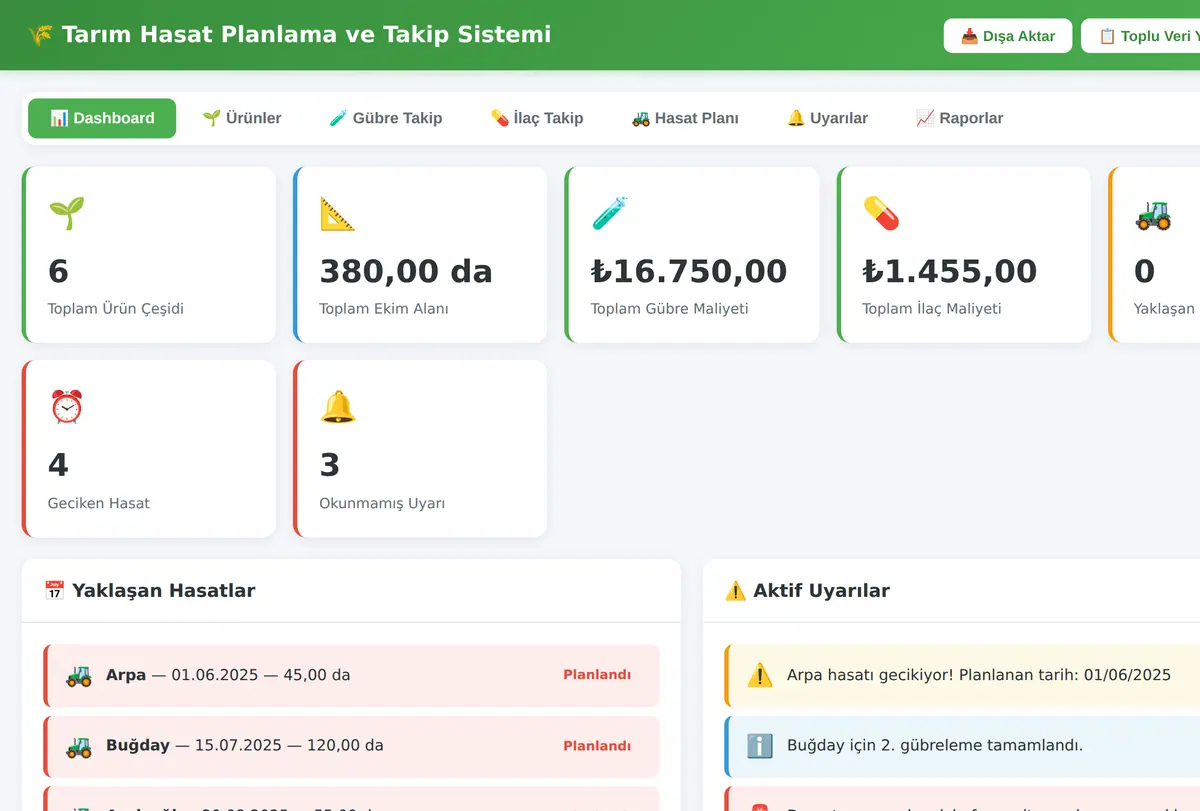Open the Gübre Takip tab
The image size is (1200, 811).
click(x=386, y=118)
